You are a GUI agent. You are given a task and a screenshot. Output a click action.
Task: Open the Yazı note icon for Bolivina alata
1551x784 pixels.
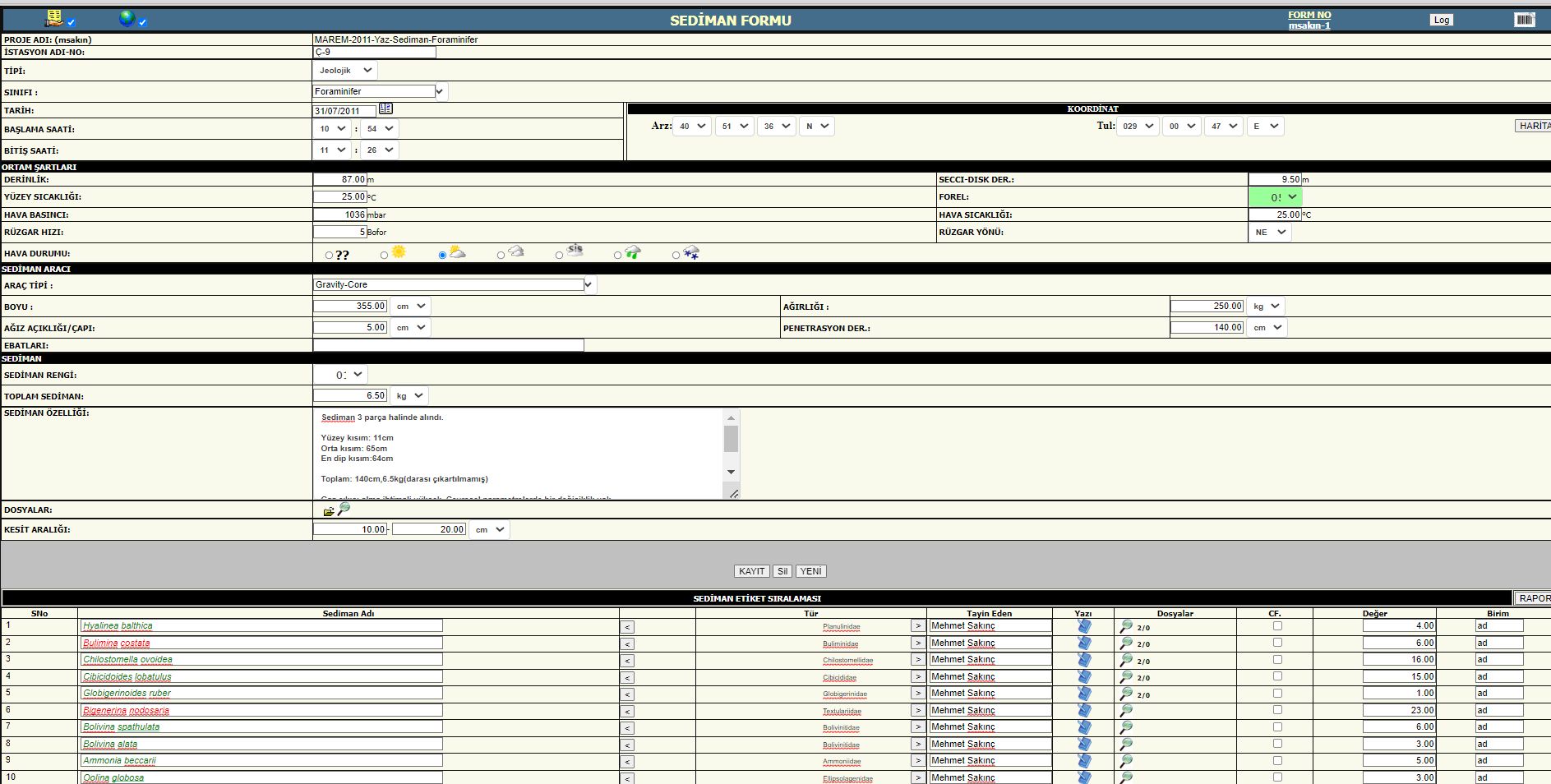click(x=1084, y=745)
